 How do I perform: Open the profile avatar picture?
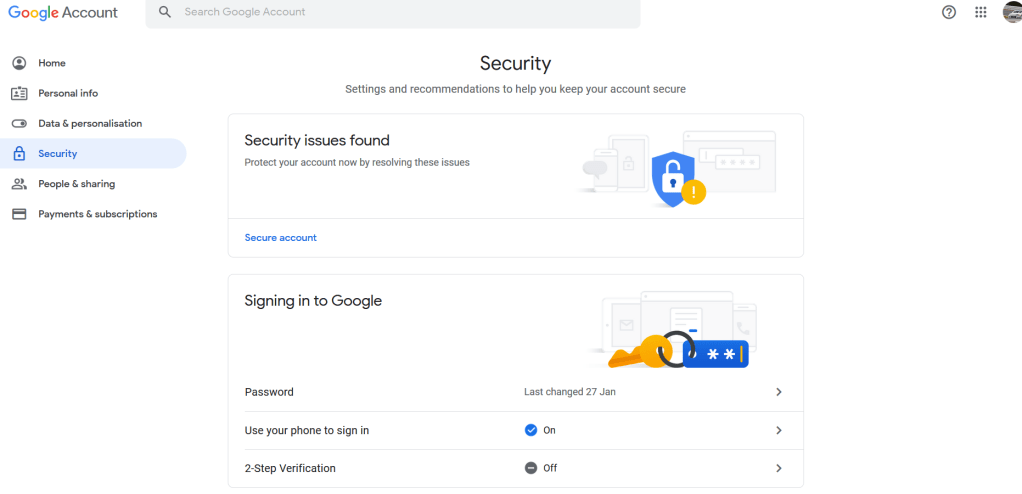pos(1012,12)
